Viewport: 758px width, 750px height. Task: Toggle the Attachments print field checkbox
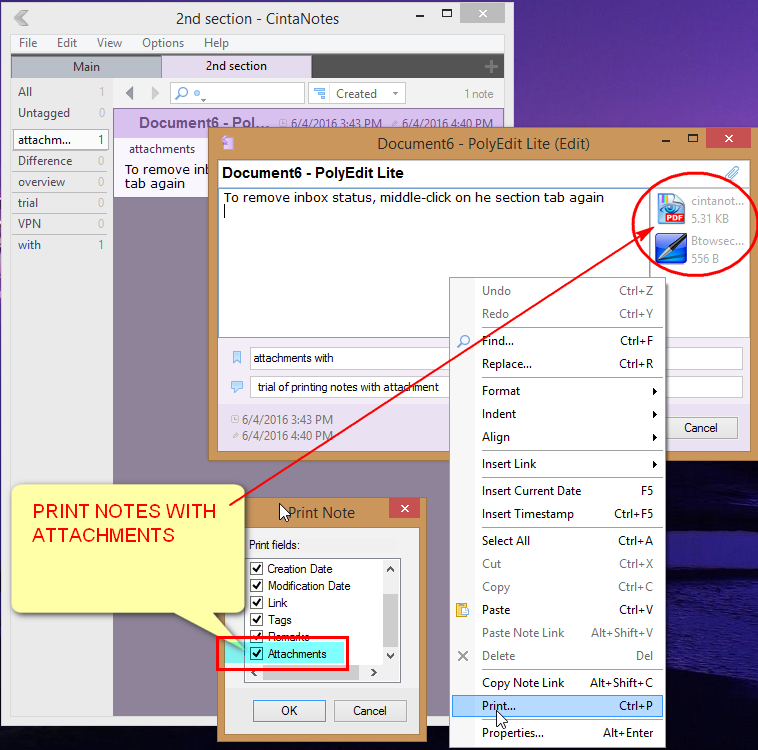(x=257, y=654)
